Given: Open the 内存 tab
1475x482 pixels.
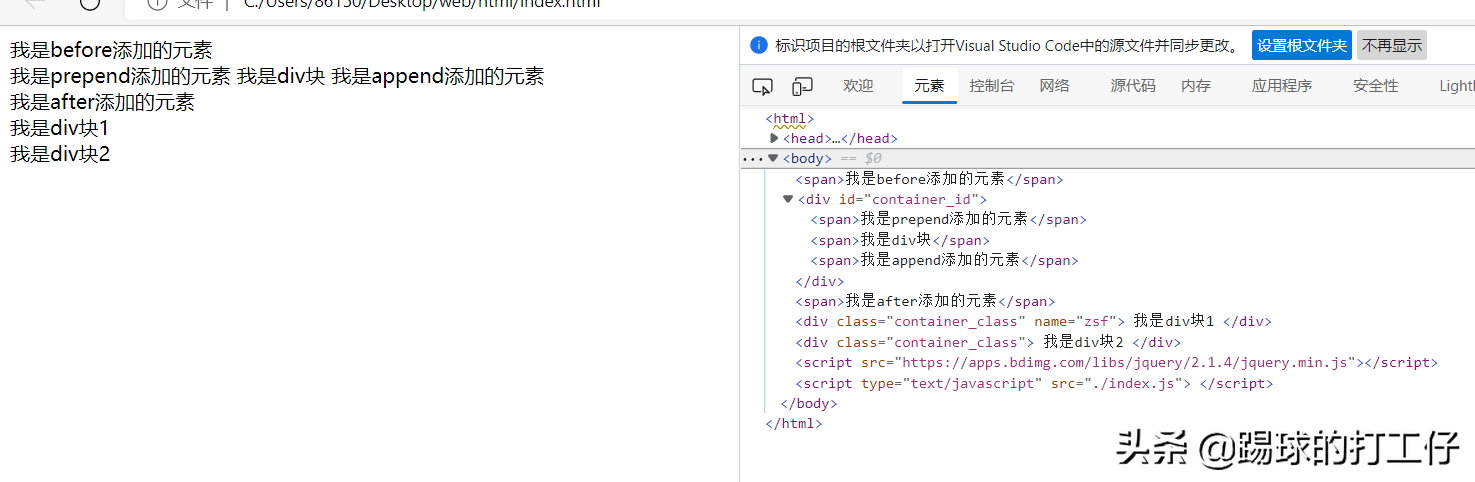Looking at the screenshot, I should (x=1196, y=86).
